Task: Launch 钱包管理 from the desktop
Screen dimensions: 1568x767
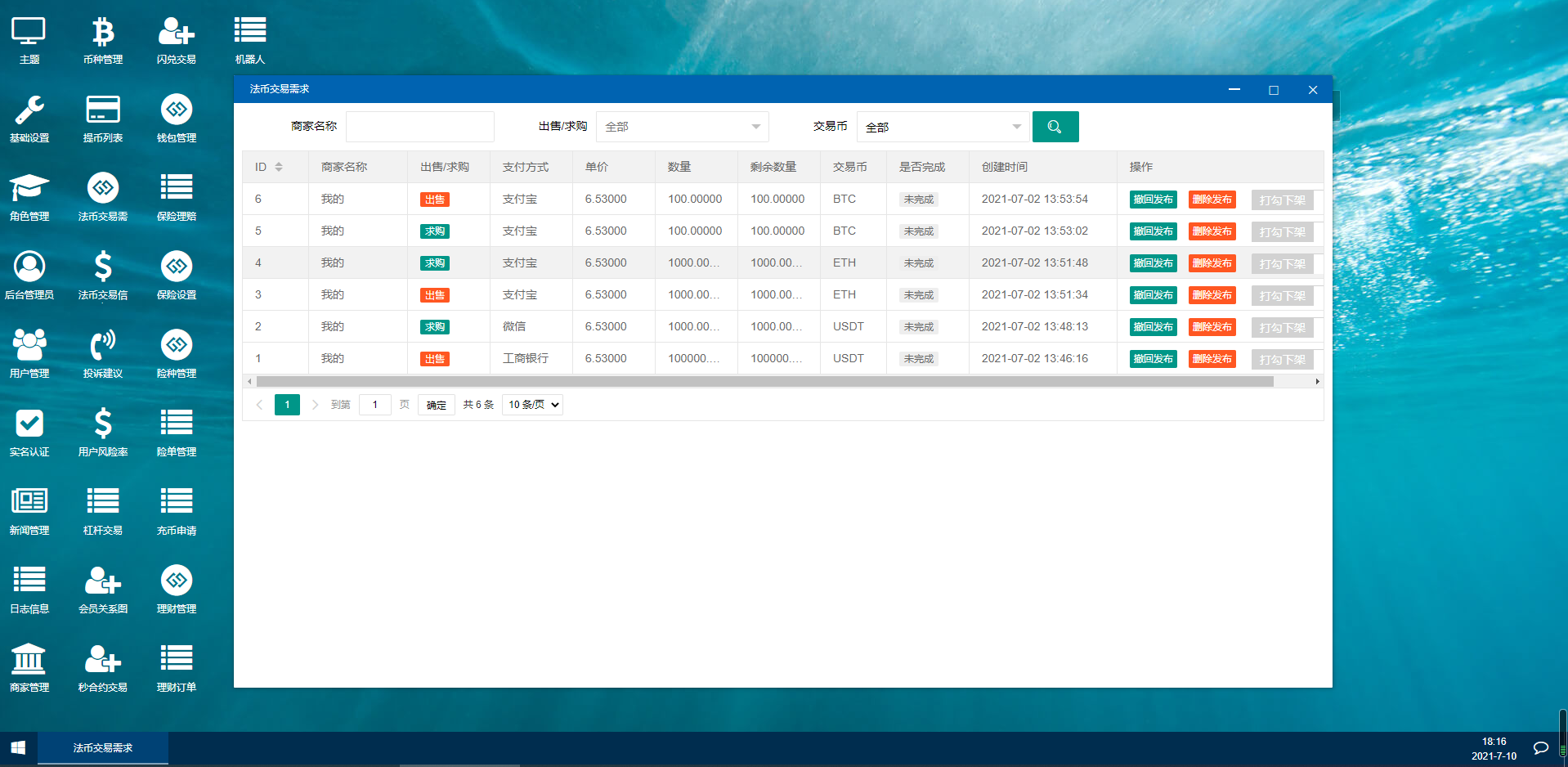Action: 177,119
